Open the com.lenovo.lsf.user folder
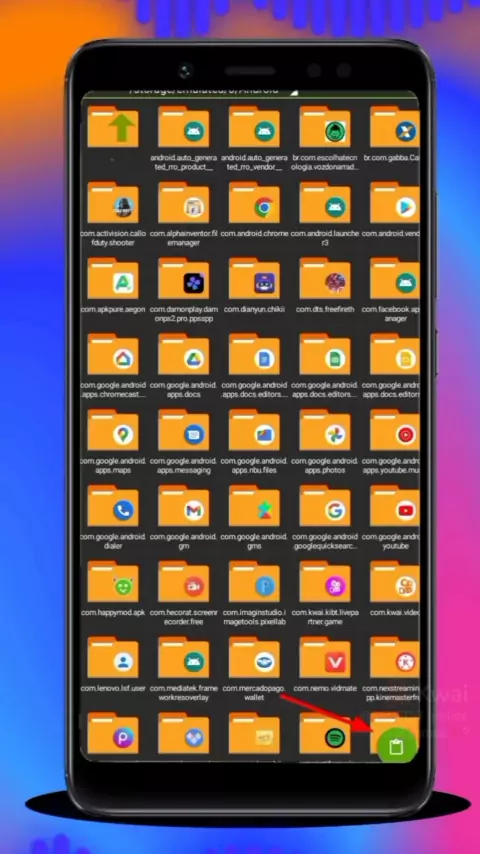480x854 pixels. coord(113,657)
